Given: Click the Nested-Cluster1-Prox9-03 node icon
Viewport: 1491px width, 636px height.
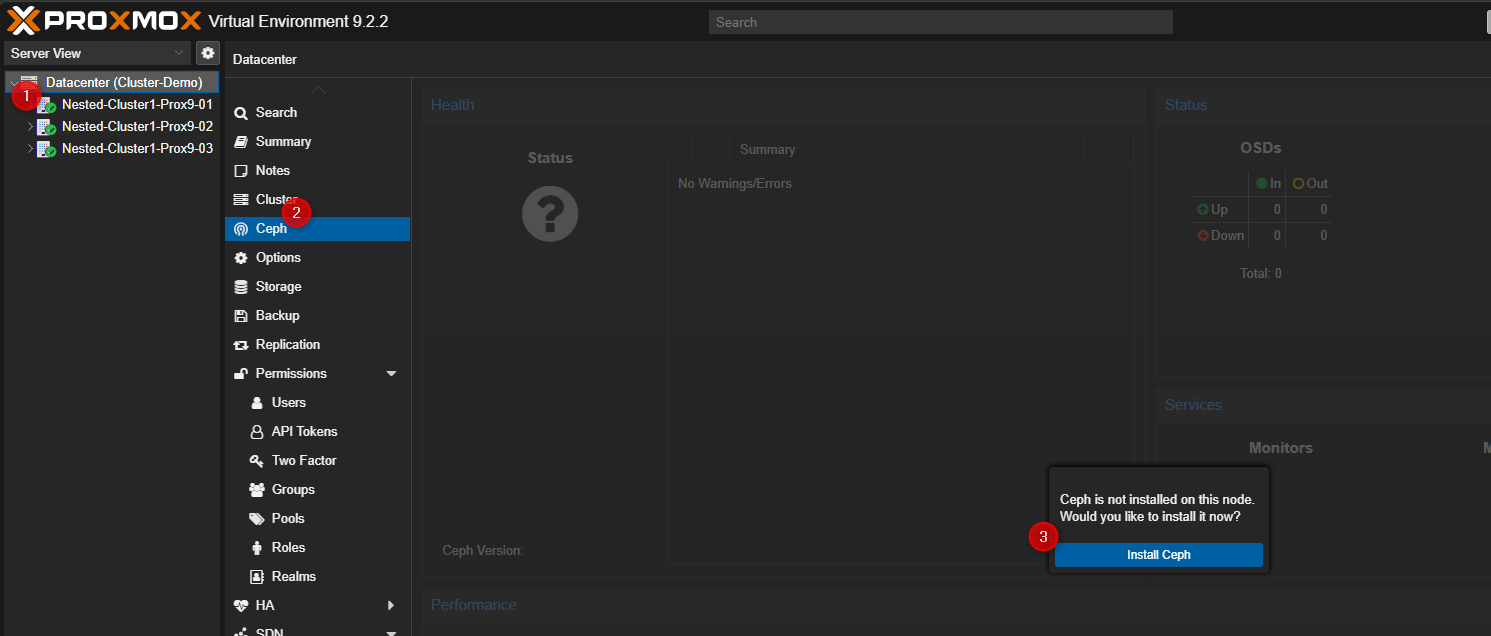Looking at the screenshot, I should point(46,149).
